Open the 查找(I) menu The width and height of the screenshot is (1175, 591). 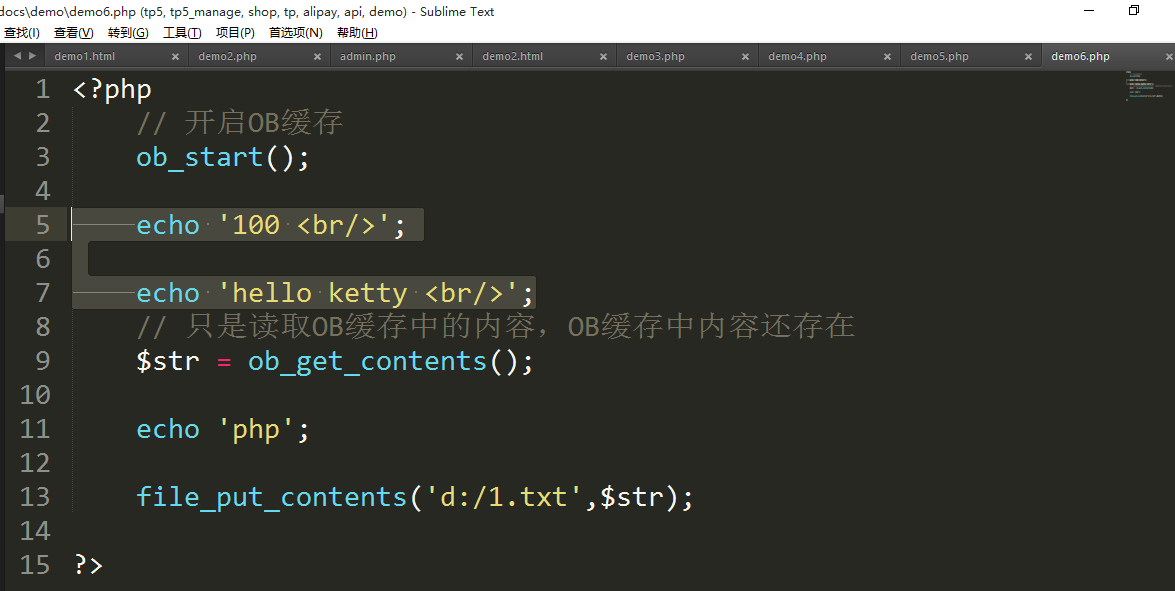pyautogui.click(x=21, y=33)
